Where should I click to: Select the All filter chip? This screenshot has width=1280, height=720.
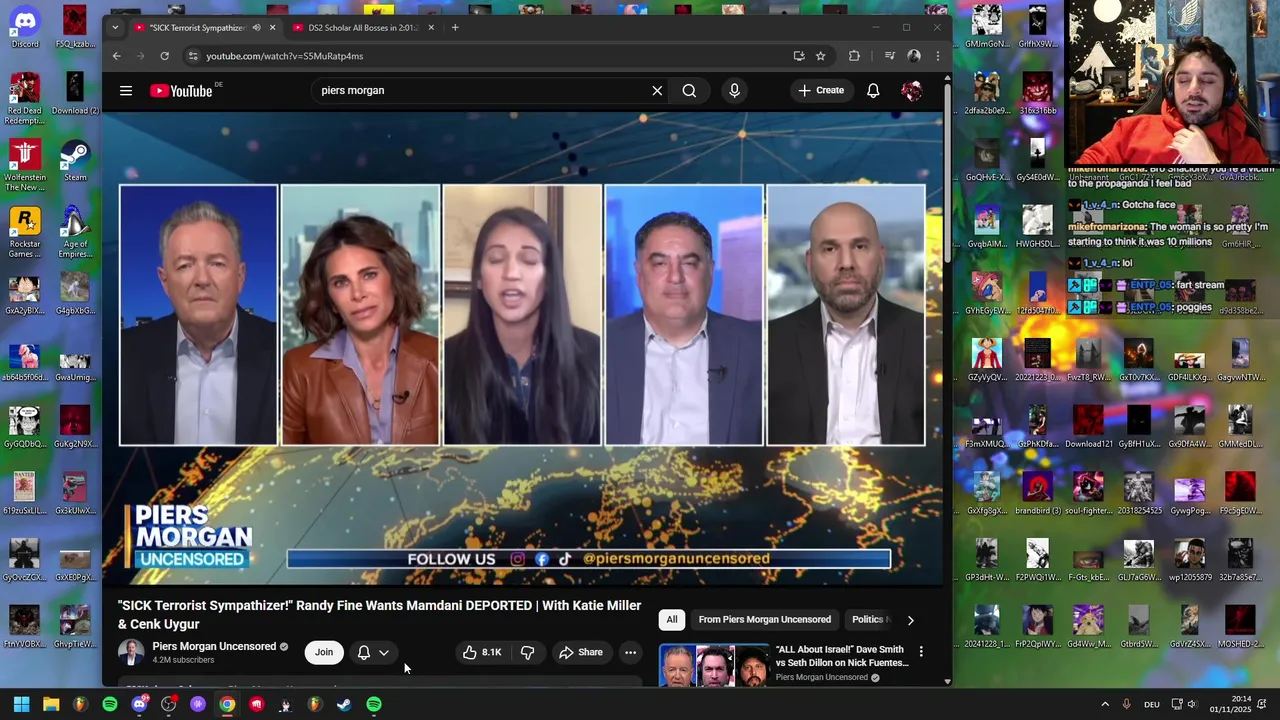672,620
